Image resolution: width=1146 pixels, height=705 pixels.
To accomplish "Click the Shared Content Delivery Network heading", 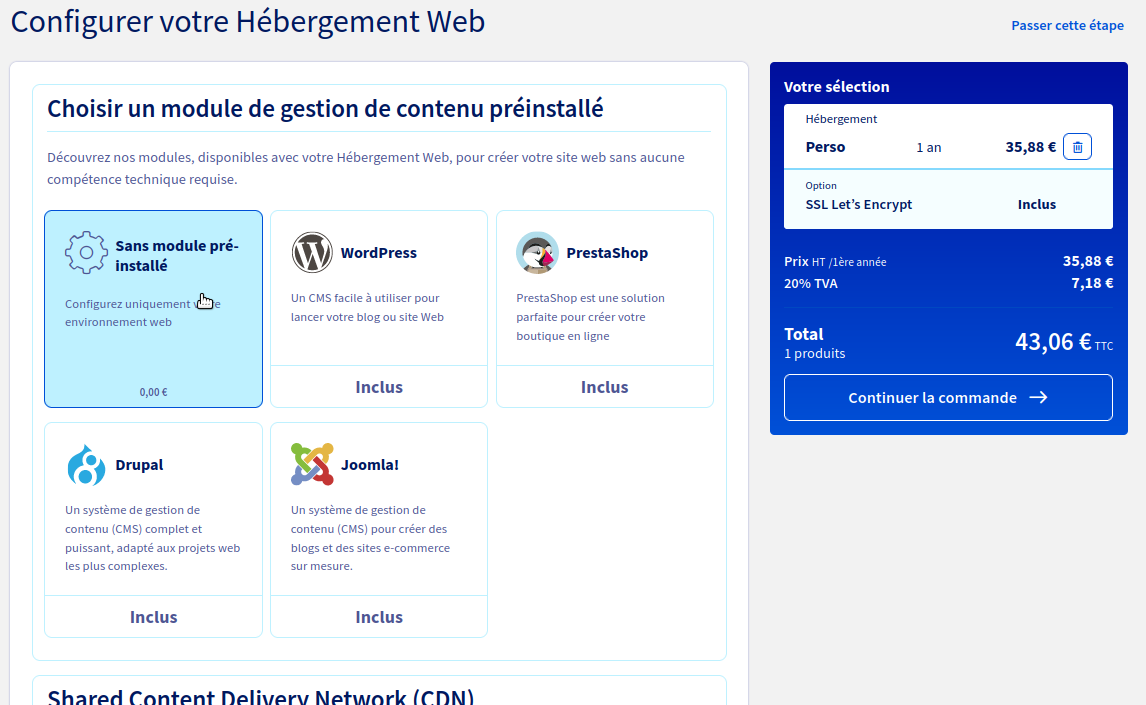I will (x=261, y=696).
